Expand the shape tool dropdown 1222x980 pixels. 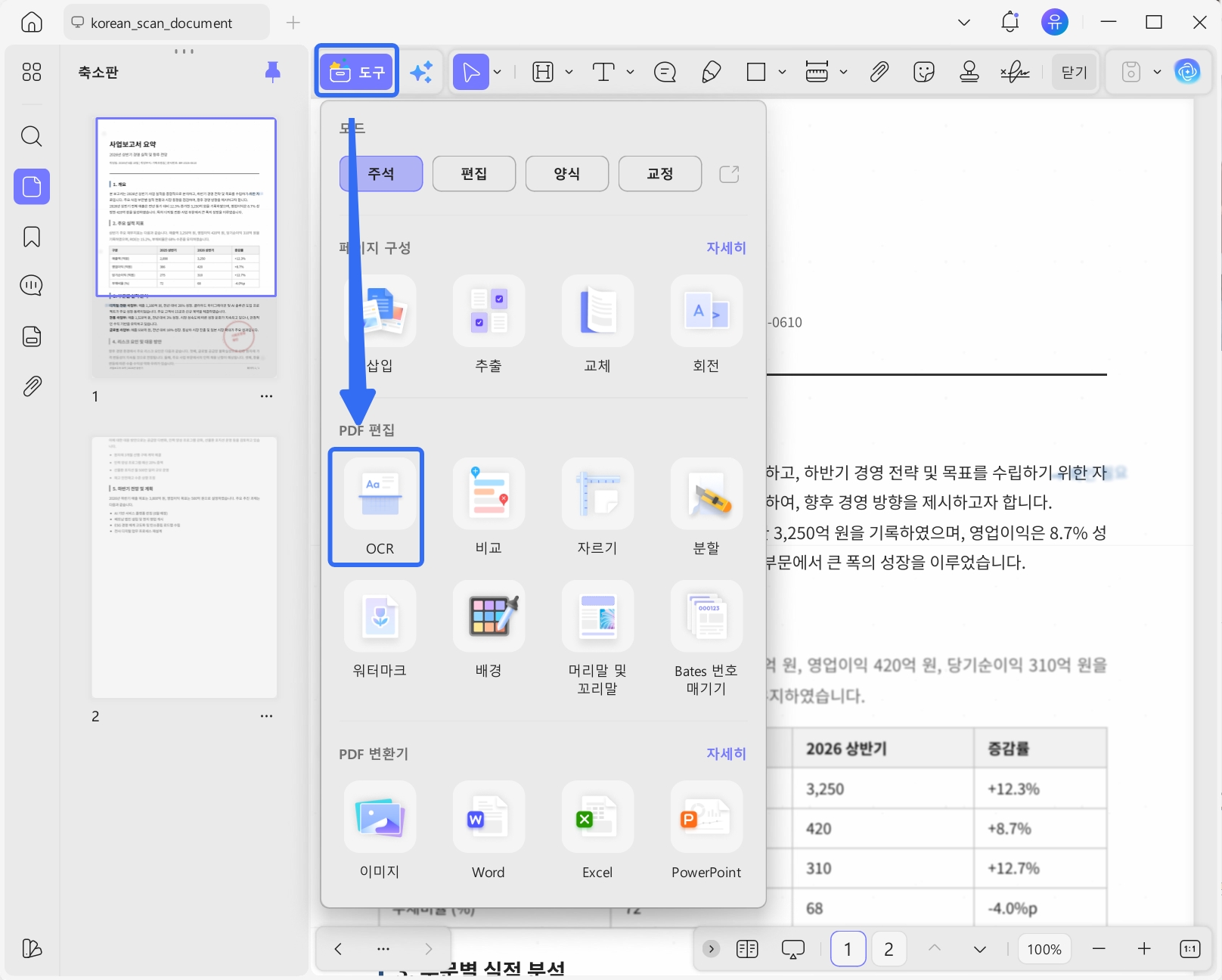783,72
